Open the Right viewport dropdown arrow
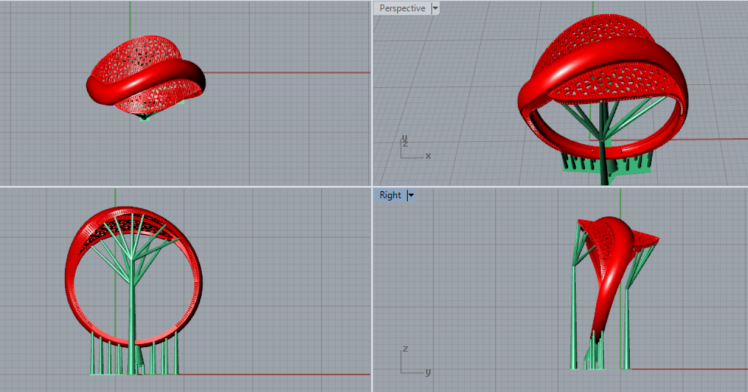Screen dimensions: 748x392 [x=411, y=195]
